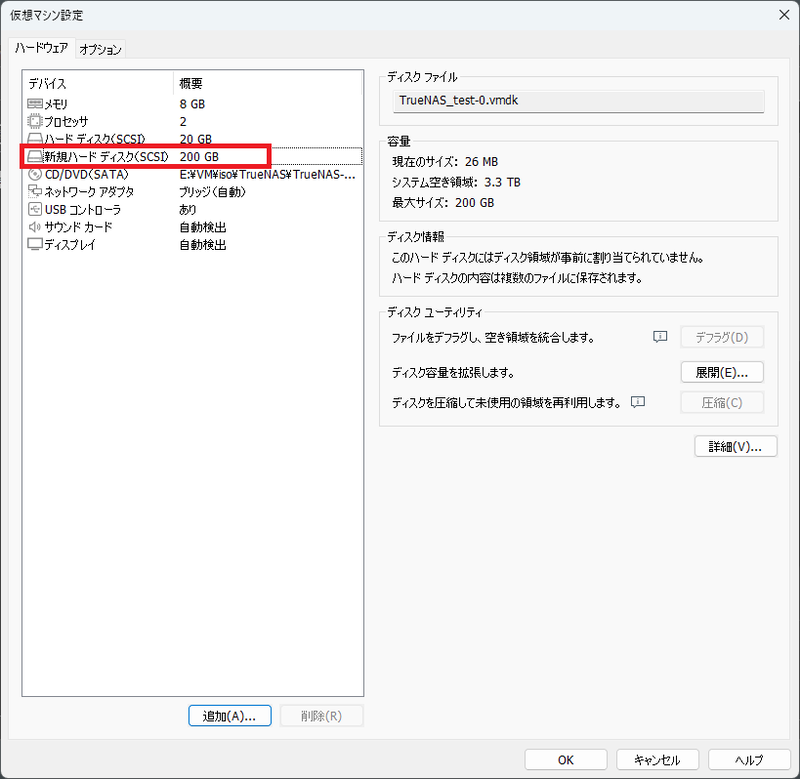Select the サウンド カード row
The width and height of the screenshot is (800, 779).
point(194,227)
